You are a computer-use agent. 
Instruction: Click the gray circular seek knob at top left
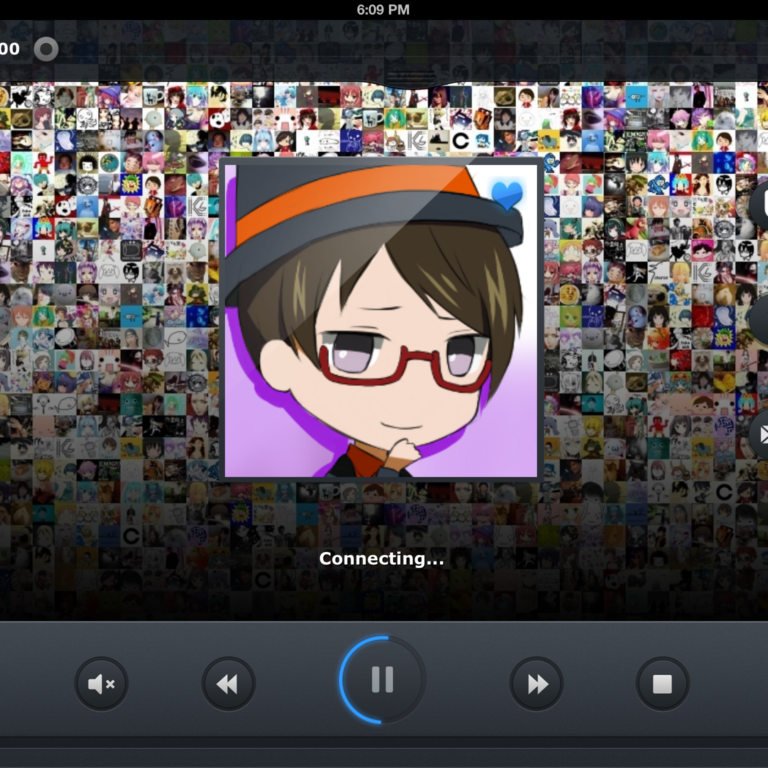click(45, 48)
